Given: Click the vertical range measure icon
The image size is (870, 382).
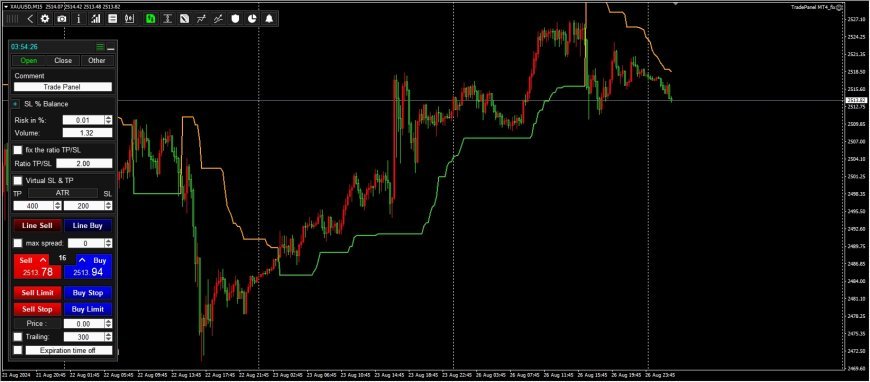Looking at the screenshot, I should pos(167,19).
